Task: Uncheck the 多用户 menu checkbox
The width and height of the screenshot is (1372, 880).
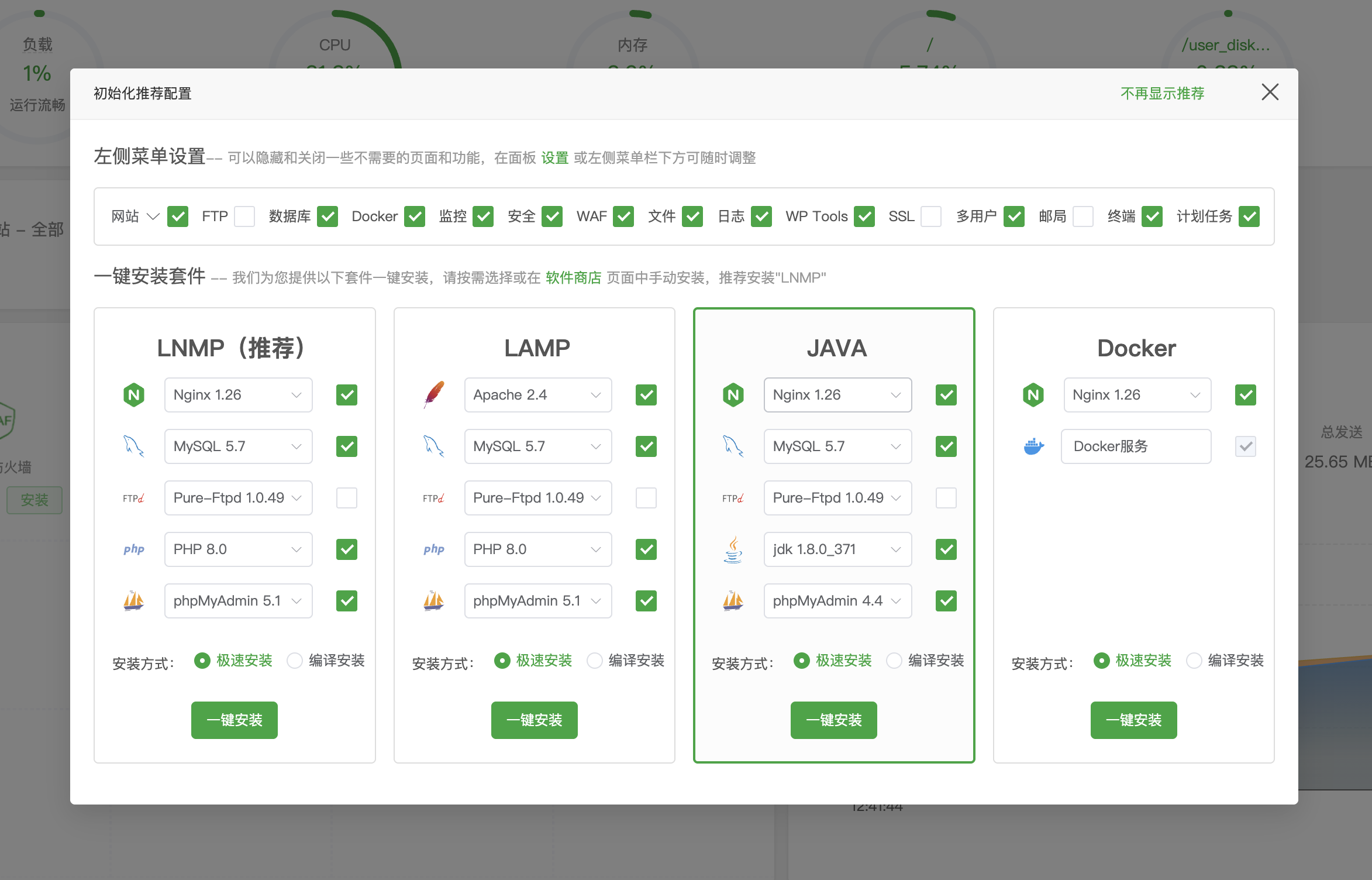Action: pyautogui.click(x=1014, y=216)
